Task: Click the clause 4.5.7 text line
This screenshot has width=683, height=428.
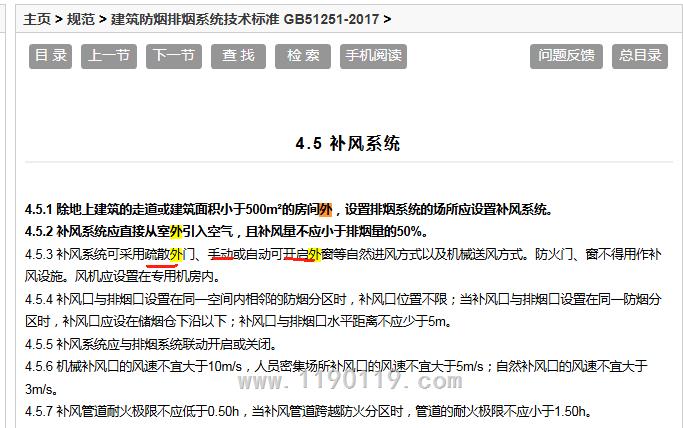Action: 300,410
